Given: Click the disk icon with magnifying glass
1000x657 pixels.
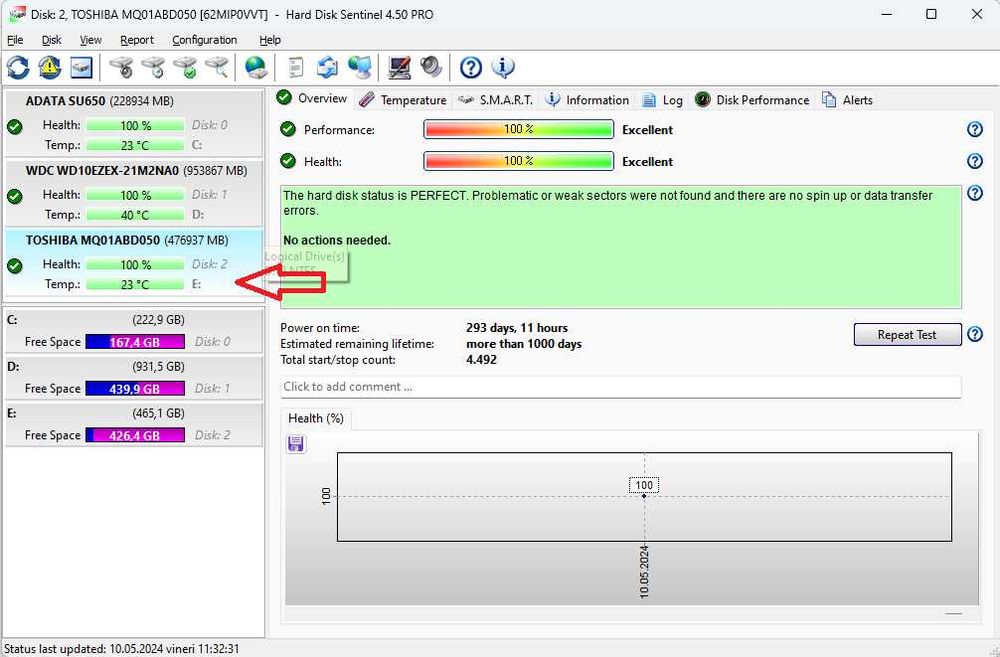Looking at the screenshot, I should point(217,67).
